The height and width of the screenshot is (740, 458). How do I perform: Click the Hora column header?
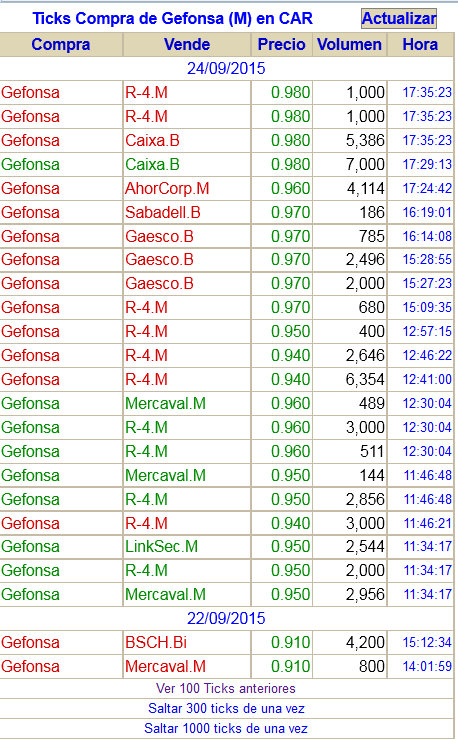(x=420, y=44)
